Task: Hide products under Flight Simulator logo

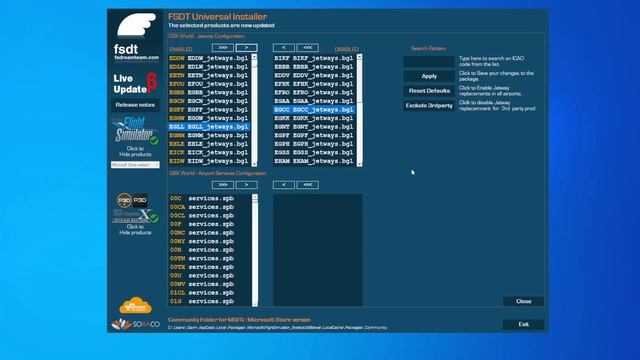Action: click(x=135, y=151)
